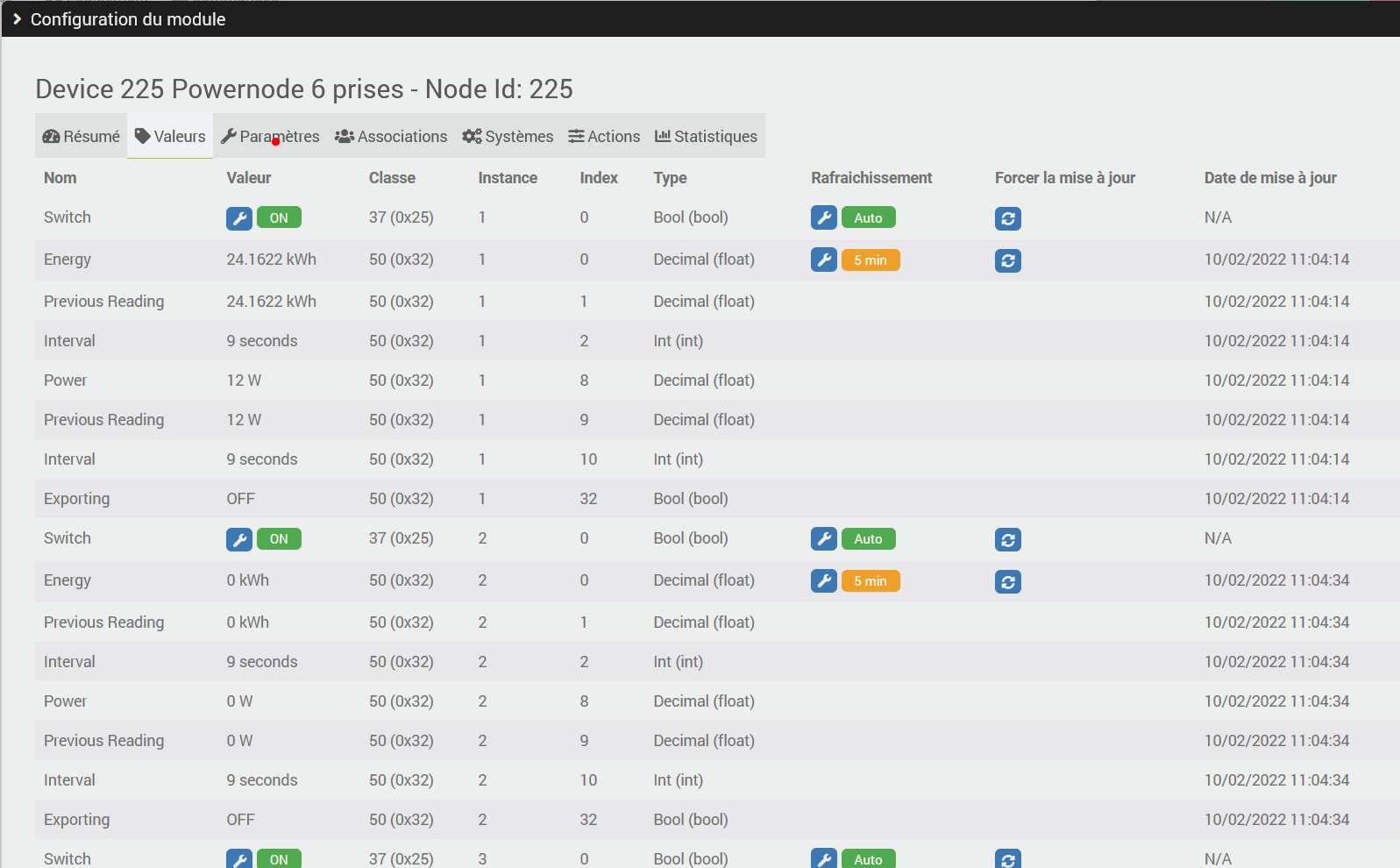Switch to the Associations tab
Image resolution: width=1400 pixels, height=868 pixels.
391,137
